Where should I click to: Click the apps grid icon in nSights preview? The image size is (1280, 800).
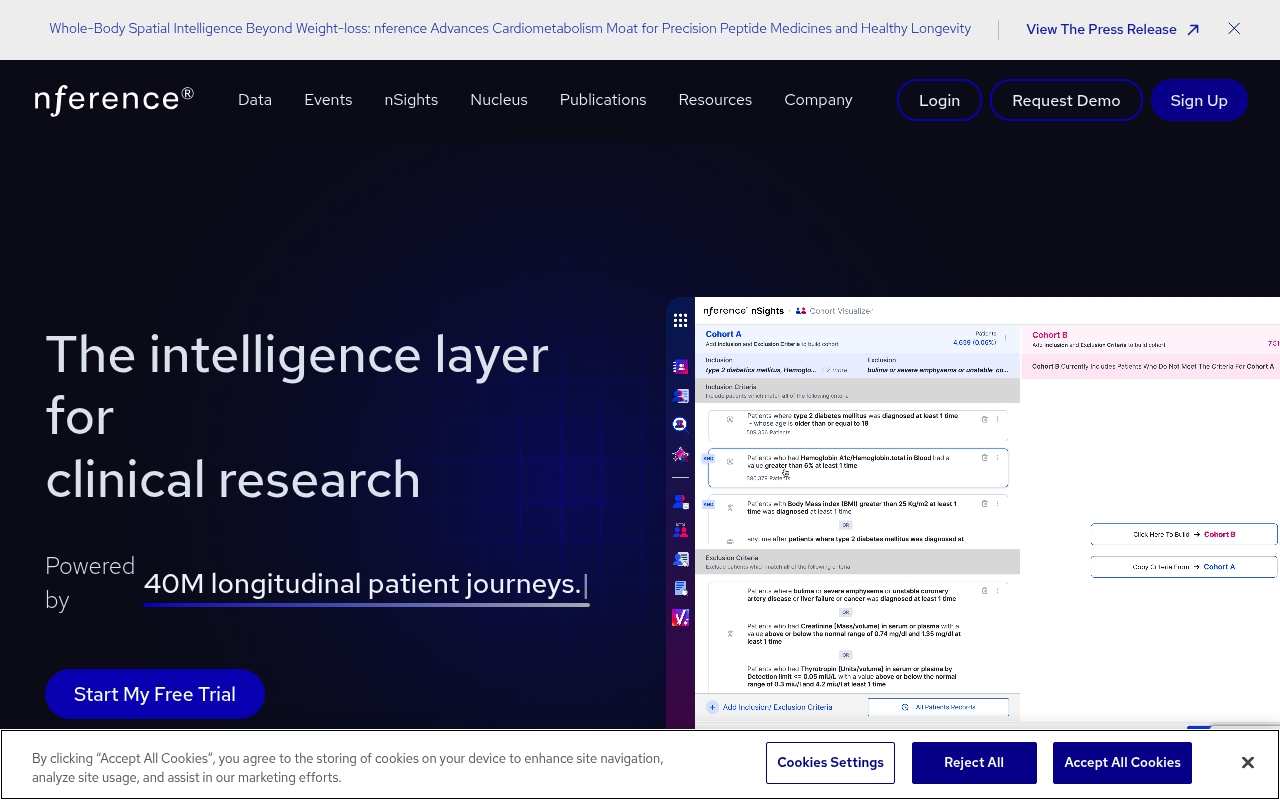click(680, 321)
